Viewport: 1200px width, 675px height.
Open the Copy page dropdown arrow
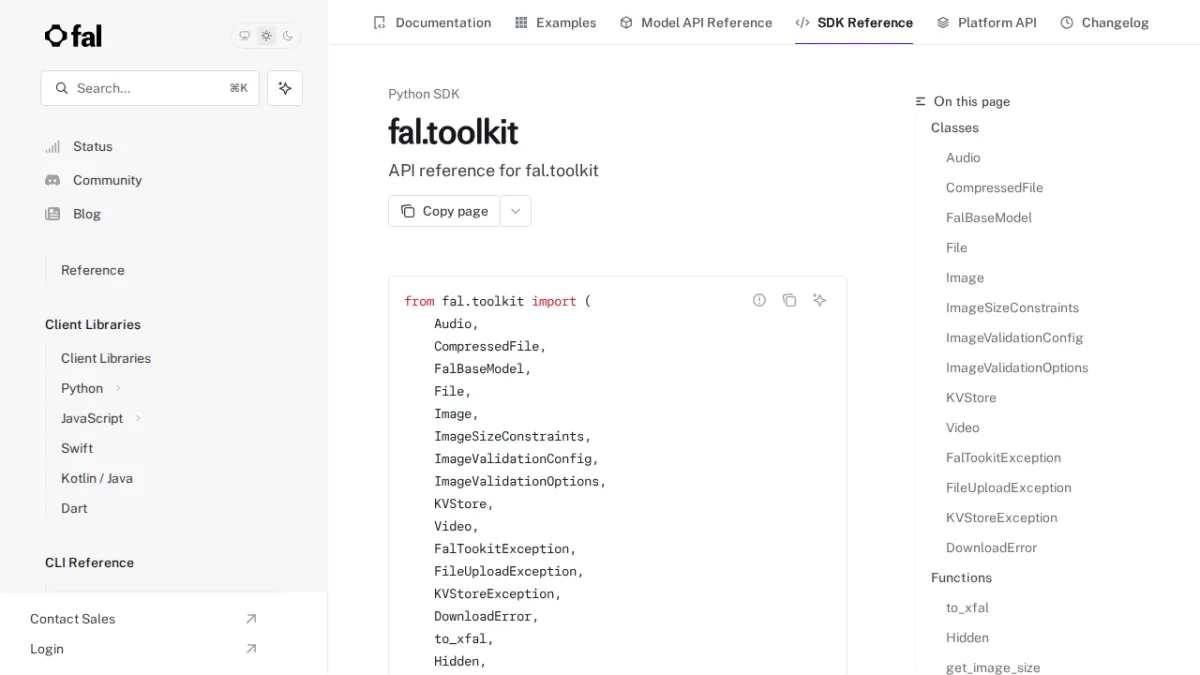coord(516,211)
